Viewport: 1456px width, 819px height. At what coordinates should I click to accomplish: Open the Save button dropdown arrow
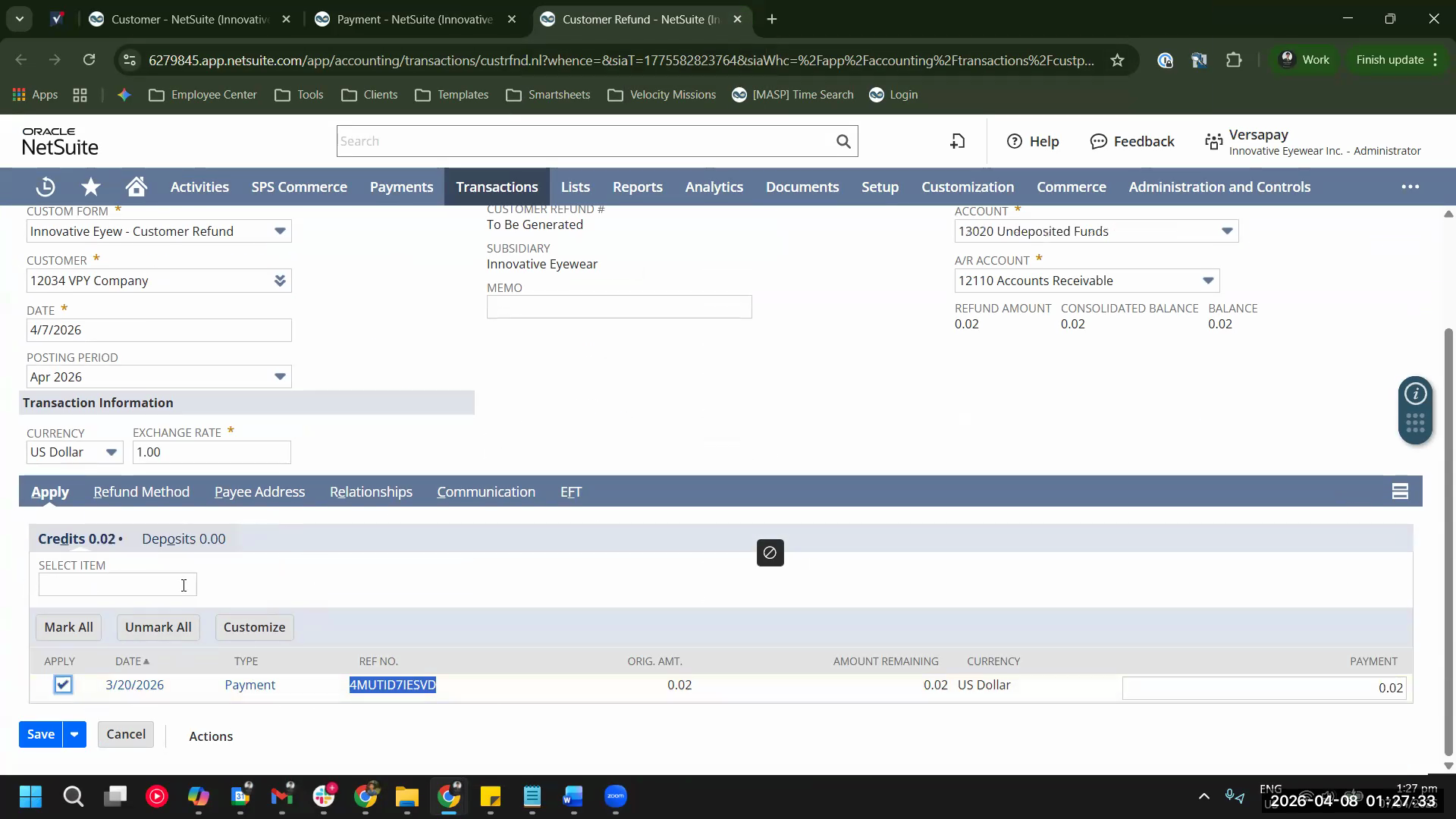[74, 734]
